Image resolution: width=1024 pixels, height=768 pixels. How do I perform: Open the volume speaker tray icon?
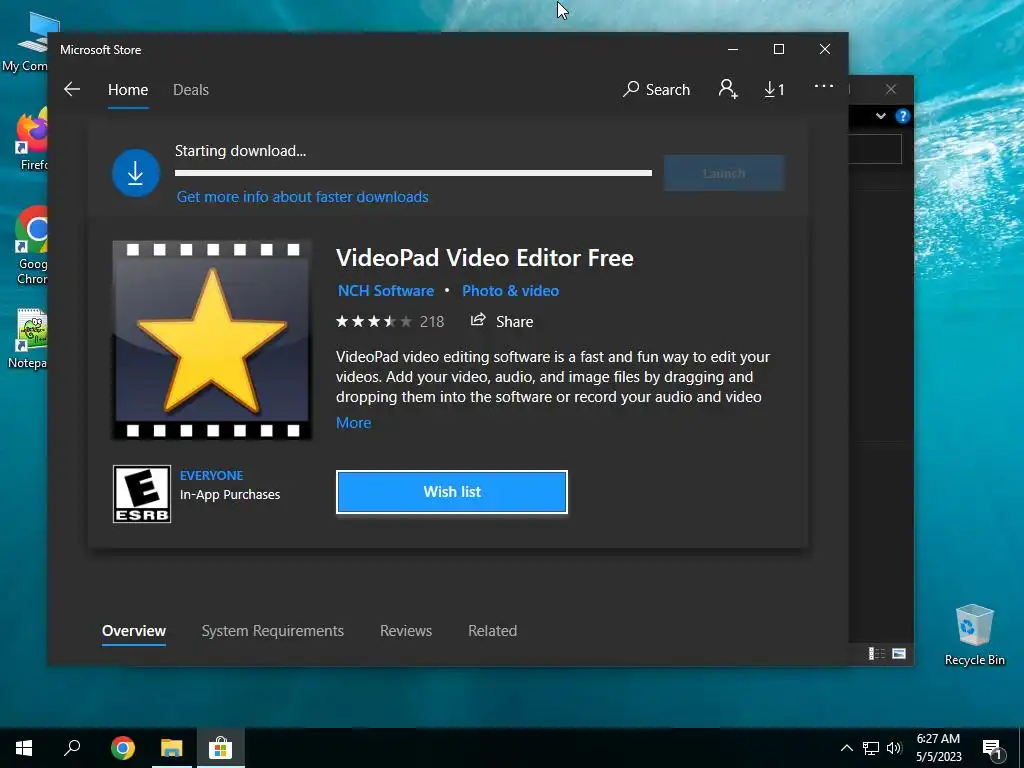894,748
